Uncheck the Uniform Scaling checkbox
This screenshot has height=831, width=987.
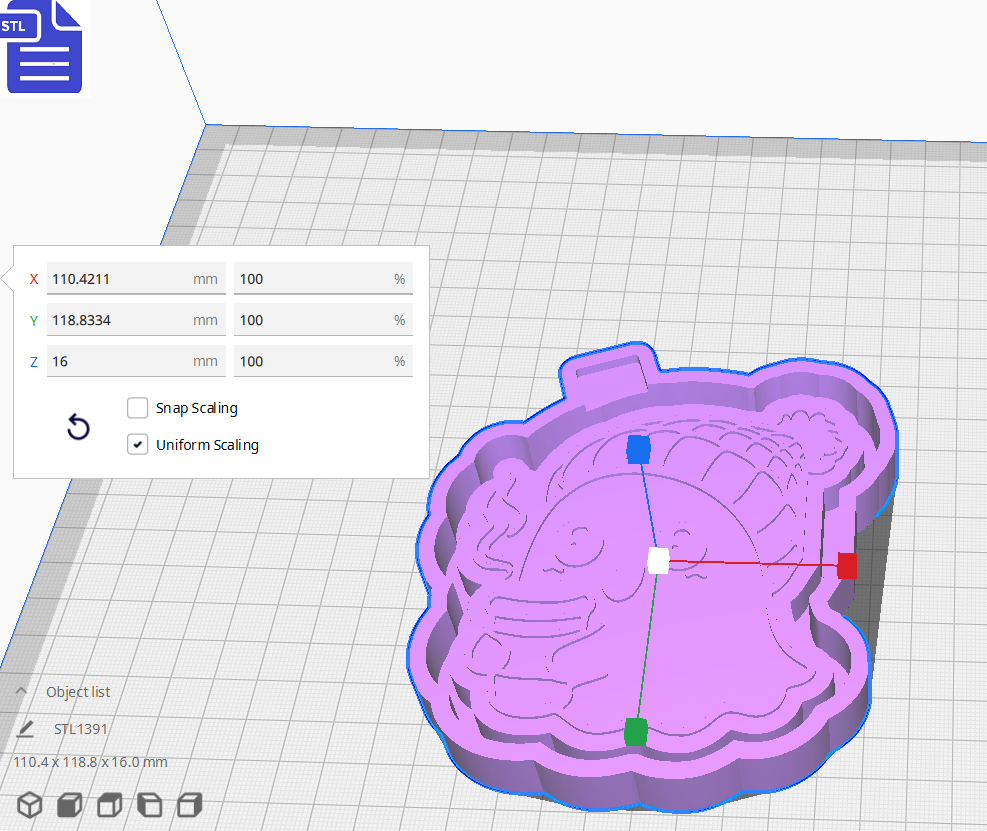coord(137,444)
